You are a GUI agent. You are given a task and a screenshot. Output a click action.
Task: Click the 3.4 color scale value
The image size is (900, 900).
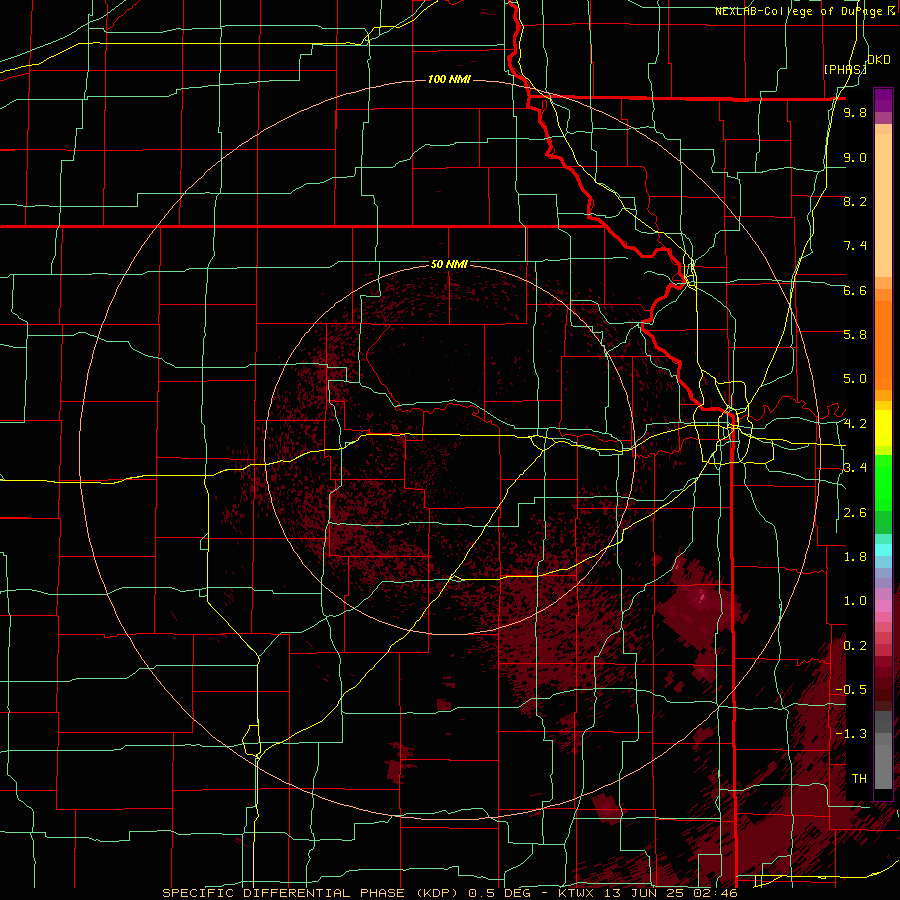pyautogui.click(x=855, y=468)
